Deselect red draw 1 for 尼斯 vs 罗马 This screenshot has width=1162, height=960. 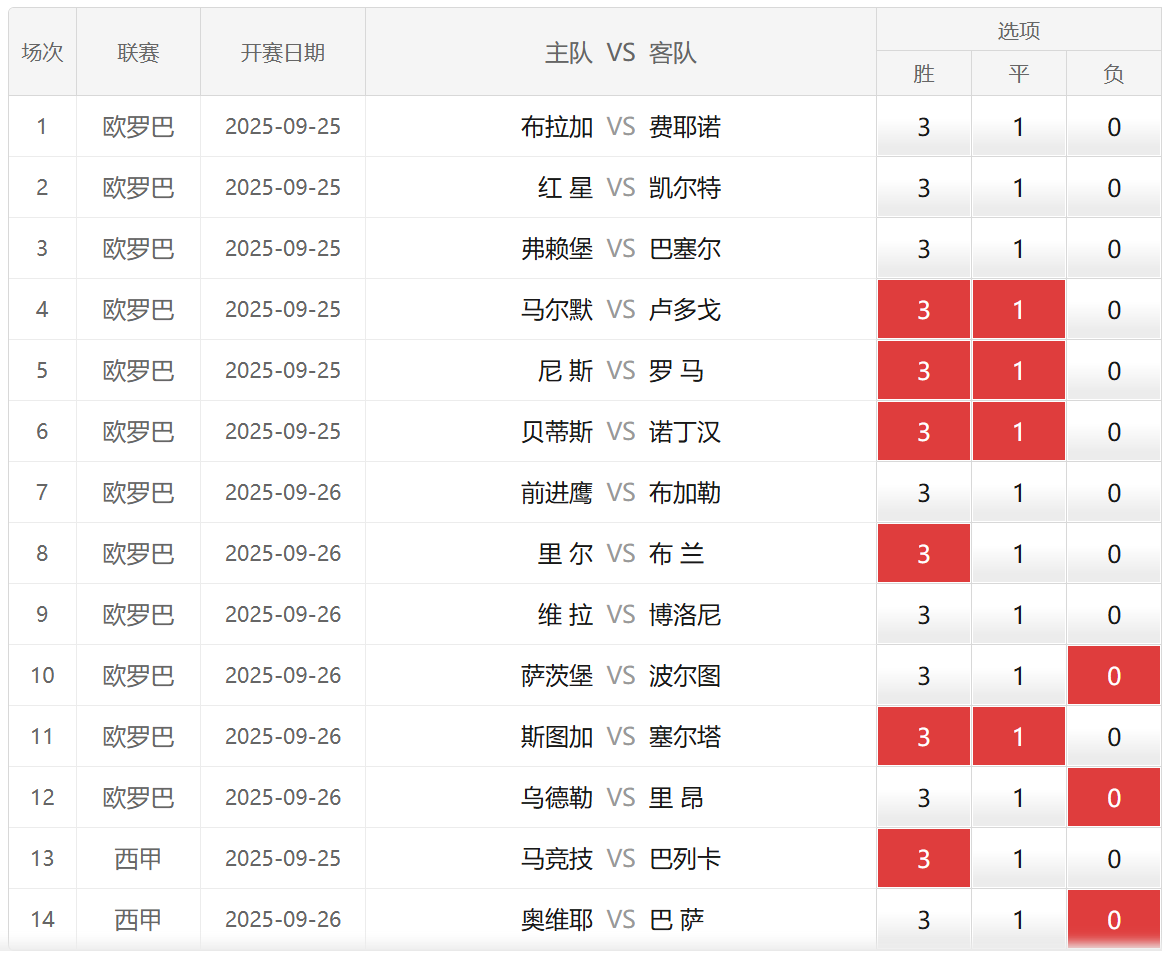(1018, 371)
